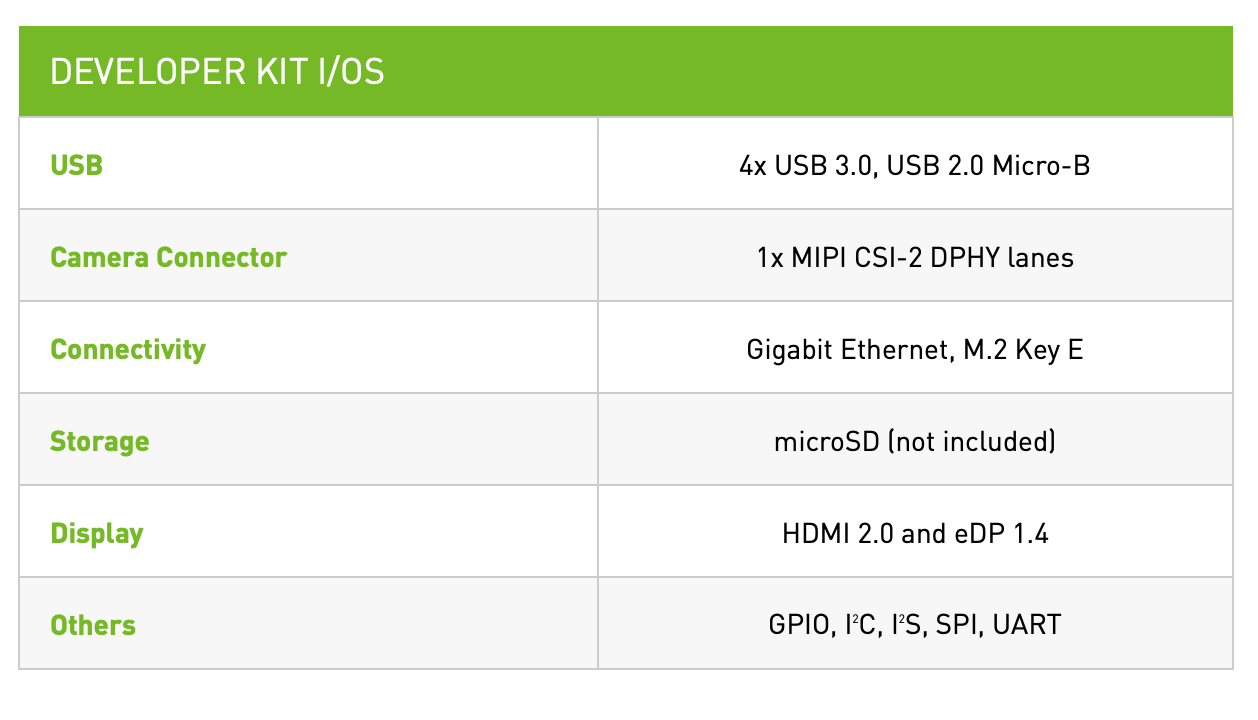Select the "HDMI 2.0" text
1258x720 pixels.
point(838,533)
